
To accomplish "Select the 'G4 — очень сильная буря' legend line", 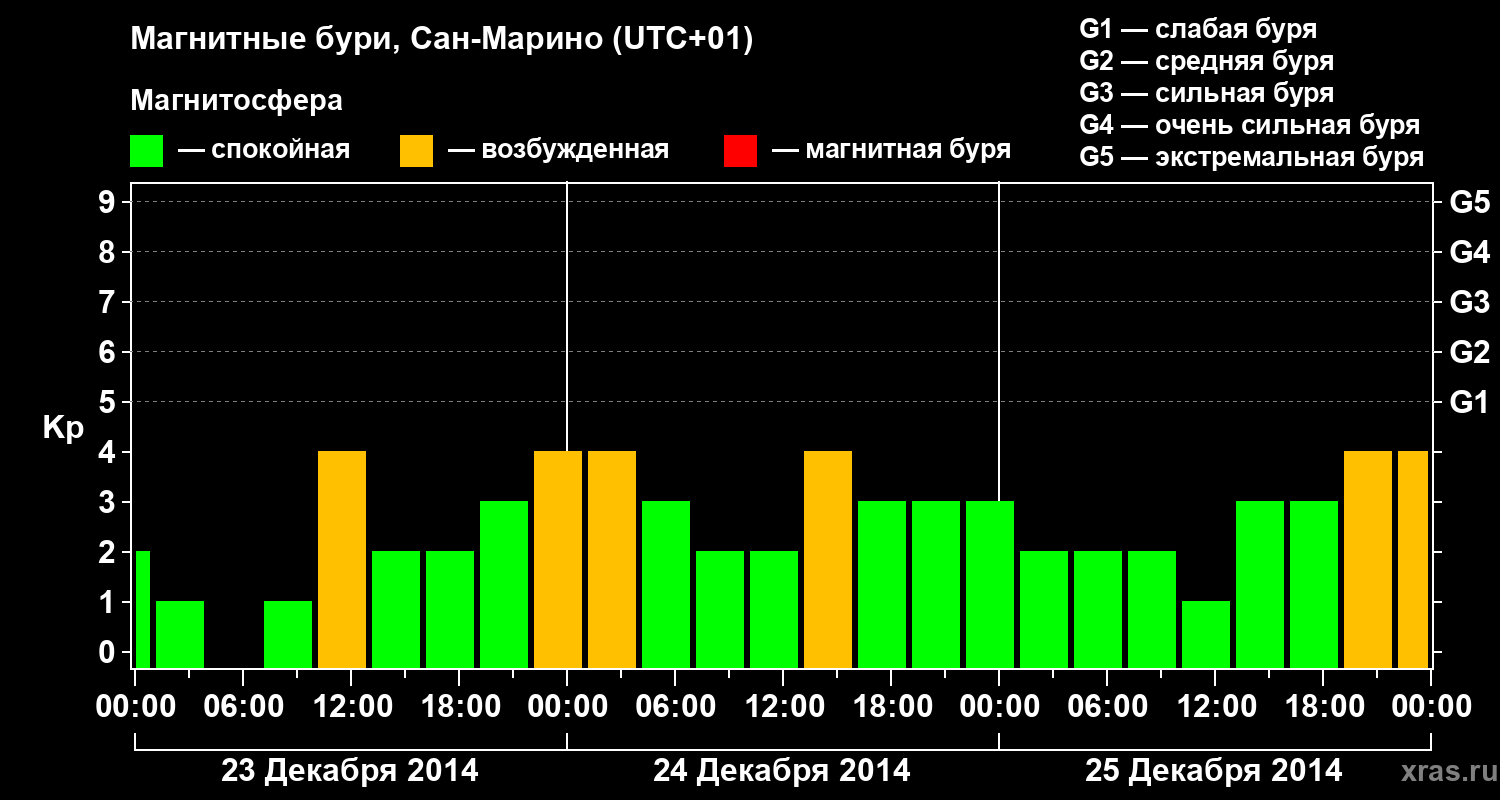I will click(x=1250, y=125).
